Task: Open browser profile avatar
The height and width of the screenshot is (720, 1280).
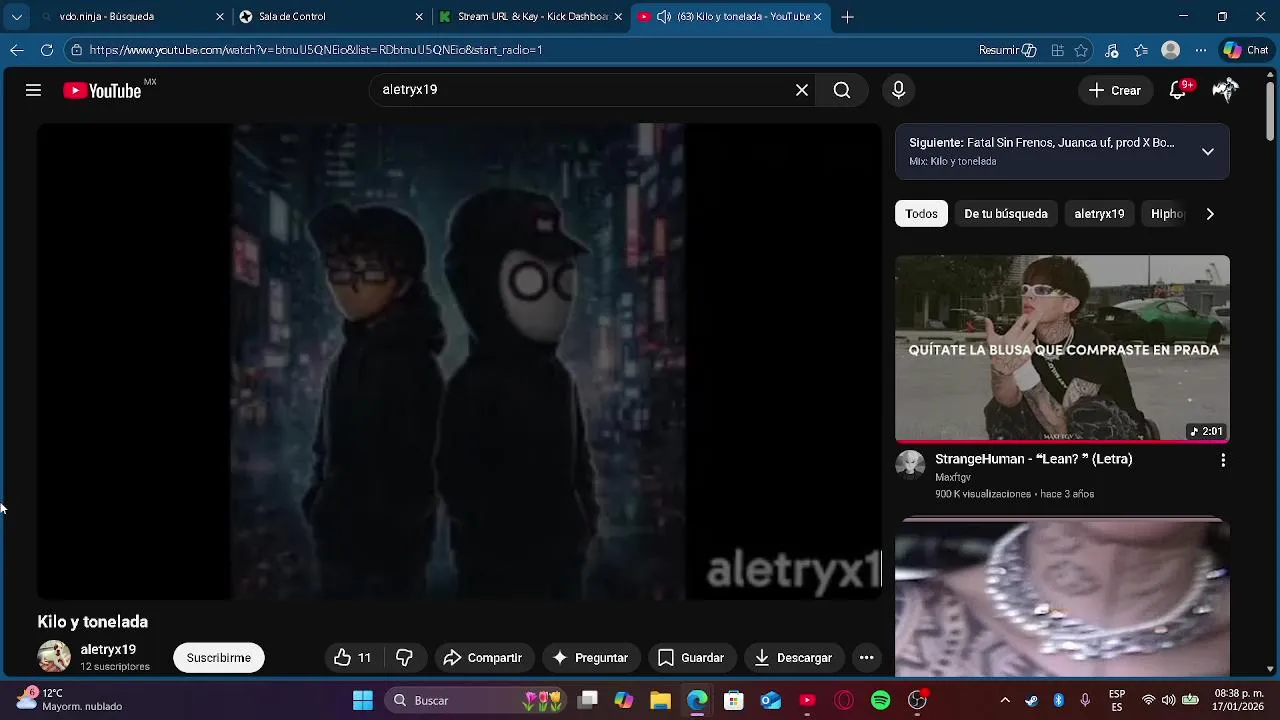Action: [x=1171, y=50]
